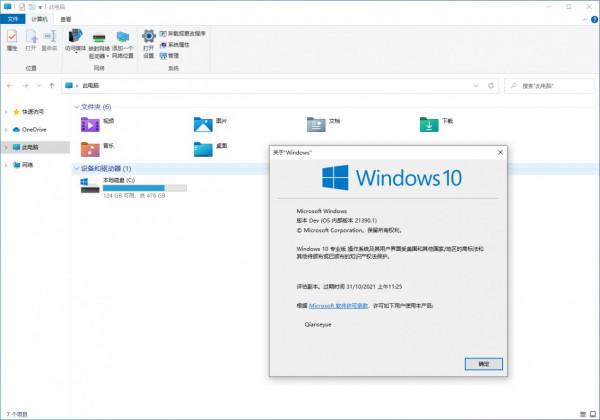
Task: Switch to large icons view in status bar
Action: click(x=593, y=414)
